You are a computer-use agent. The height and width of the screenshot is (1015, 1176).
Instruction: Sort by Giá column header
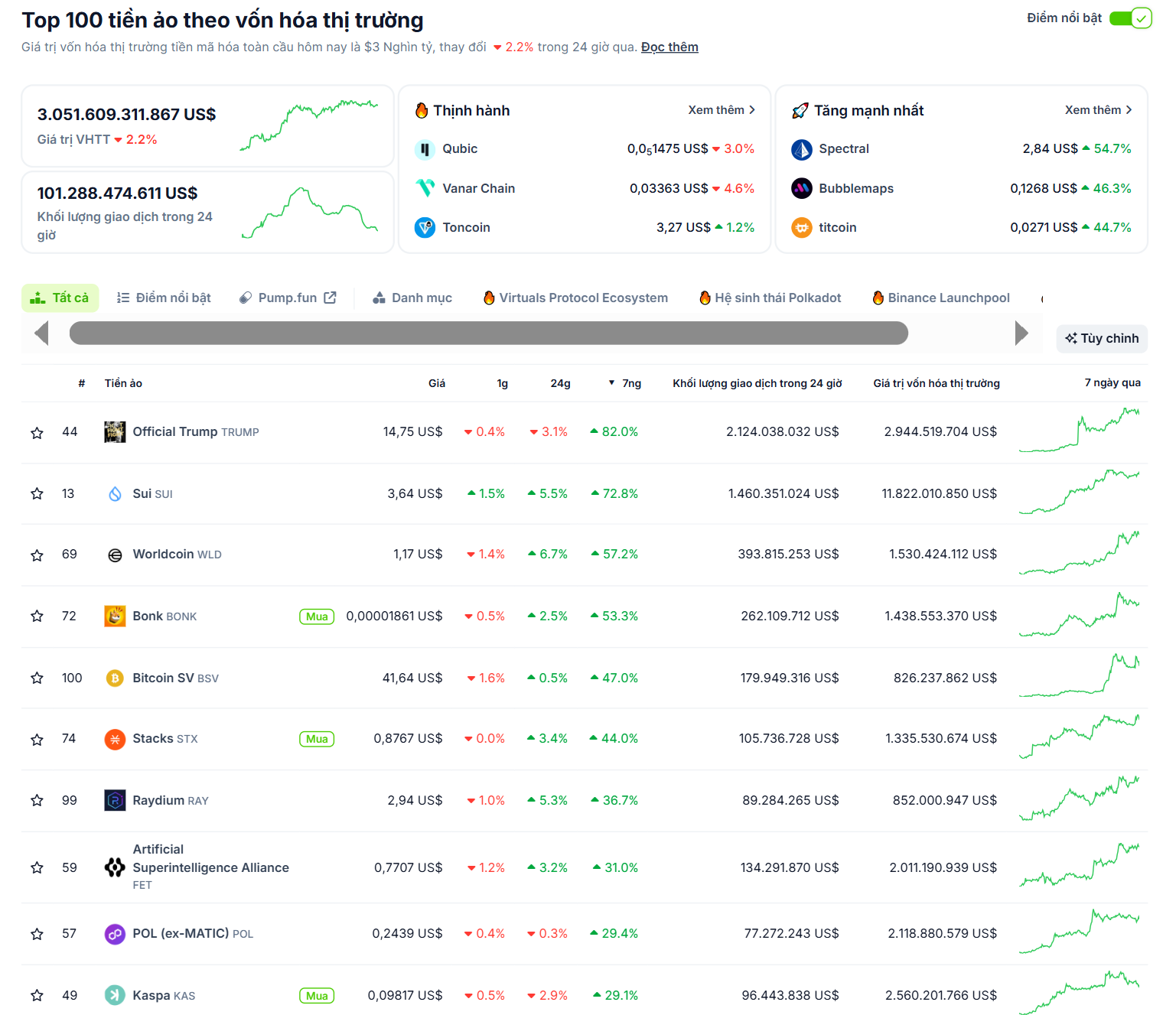(x=437, y=383)
